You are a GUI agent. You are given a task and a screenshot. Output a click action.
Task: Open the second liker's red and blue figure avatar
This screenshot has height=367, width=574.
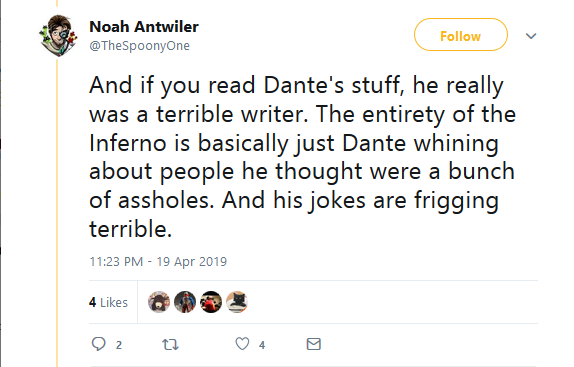pyautogui.click(x=185, y=302)
